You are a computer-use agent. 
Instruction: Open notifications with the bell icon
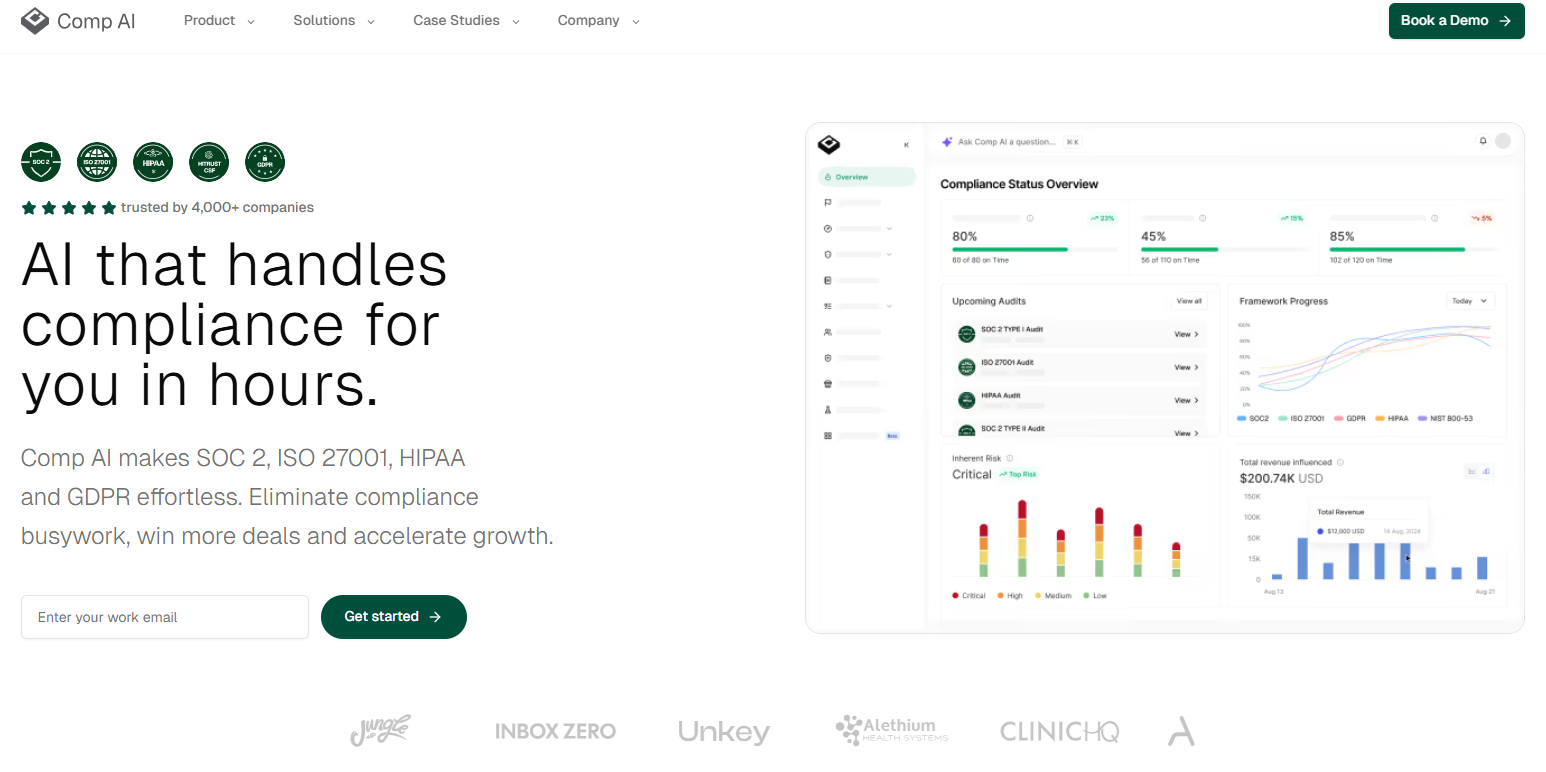point(1483,141)
